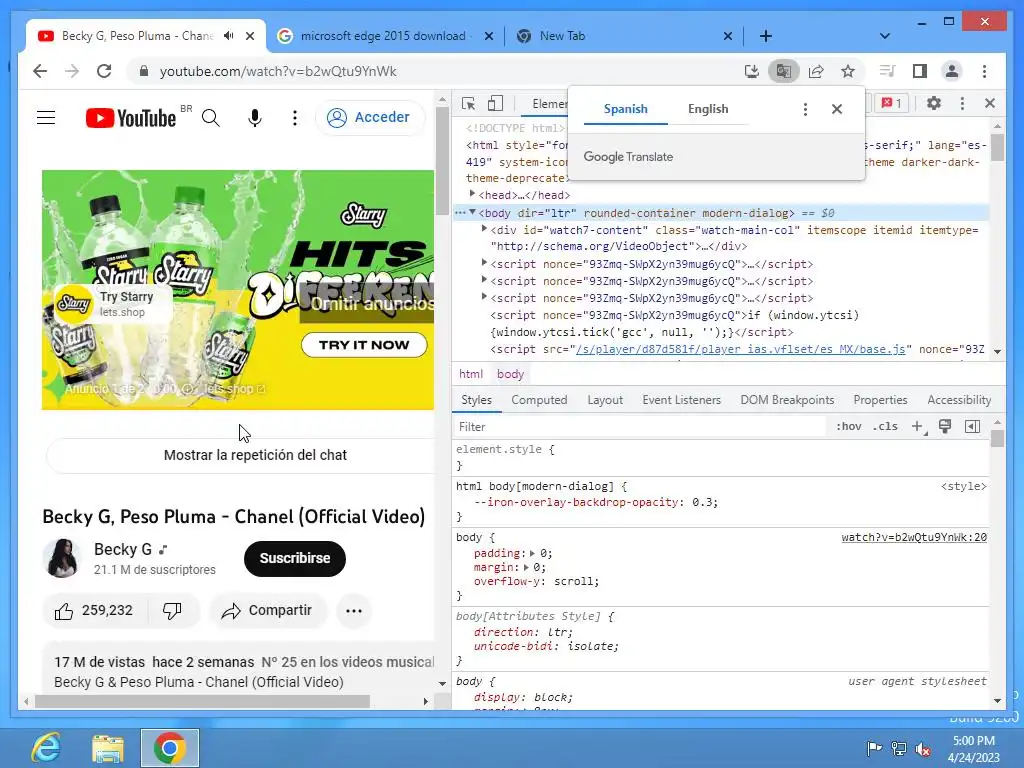The image size is (1024, 768).
Task: Open the base.js script source link
Action: pyautogui.click(x=741, y=349)
